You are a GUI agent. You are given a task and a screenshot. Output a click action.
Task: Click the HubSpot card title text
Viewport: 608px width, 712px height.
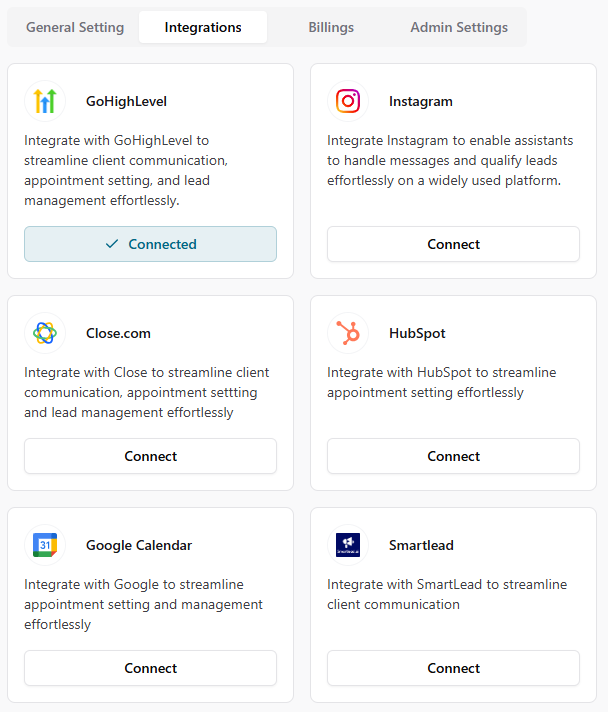coord(417,333)
